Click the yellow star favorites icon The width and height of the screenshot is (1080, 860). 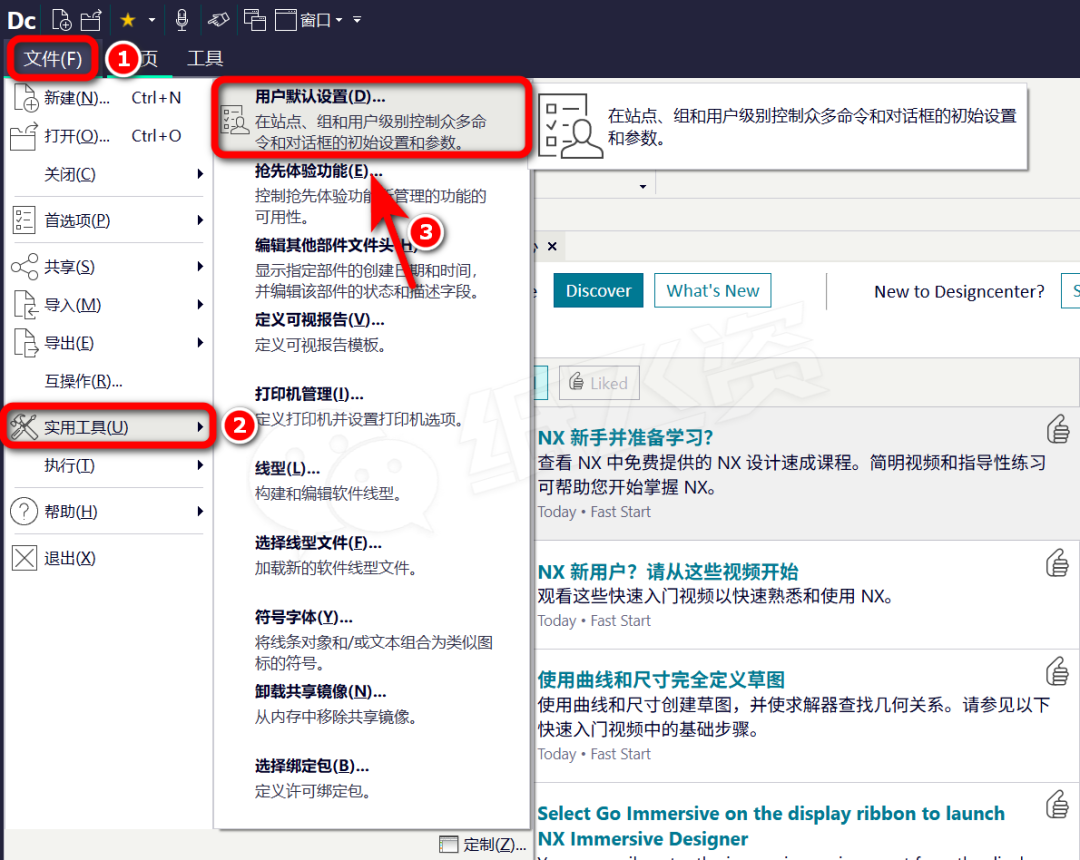tap(127, 19)
